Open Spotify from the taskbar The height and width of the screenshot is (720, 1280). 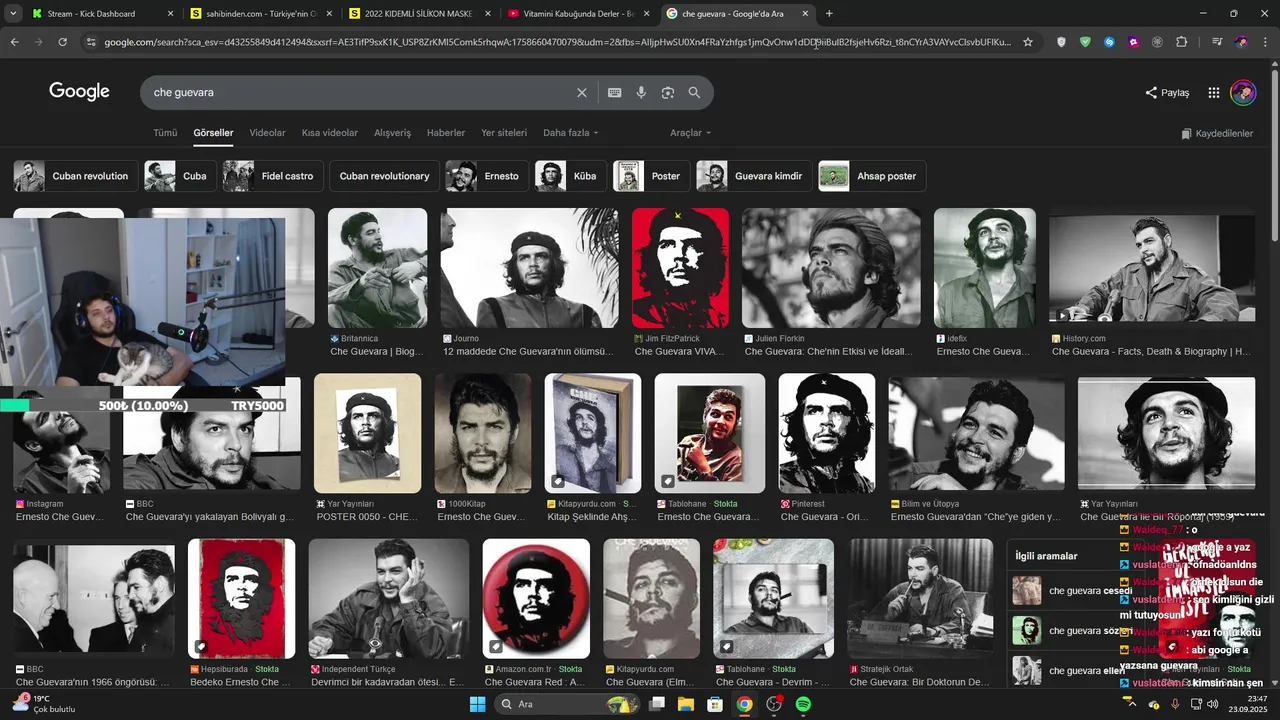click(x=803, y=704)
